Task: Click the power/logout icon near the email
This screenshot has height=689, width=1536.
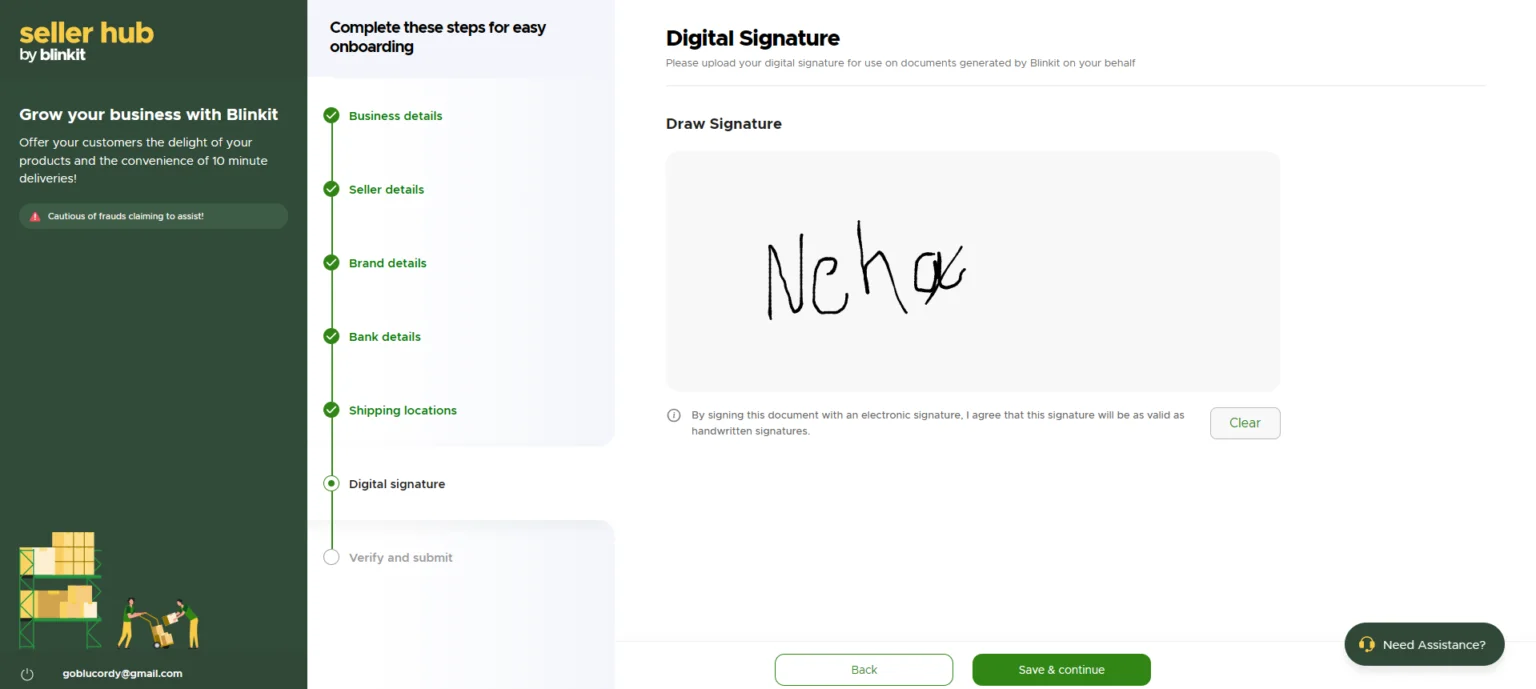Action: pos(27,674)
